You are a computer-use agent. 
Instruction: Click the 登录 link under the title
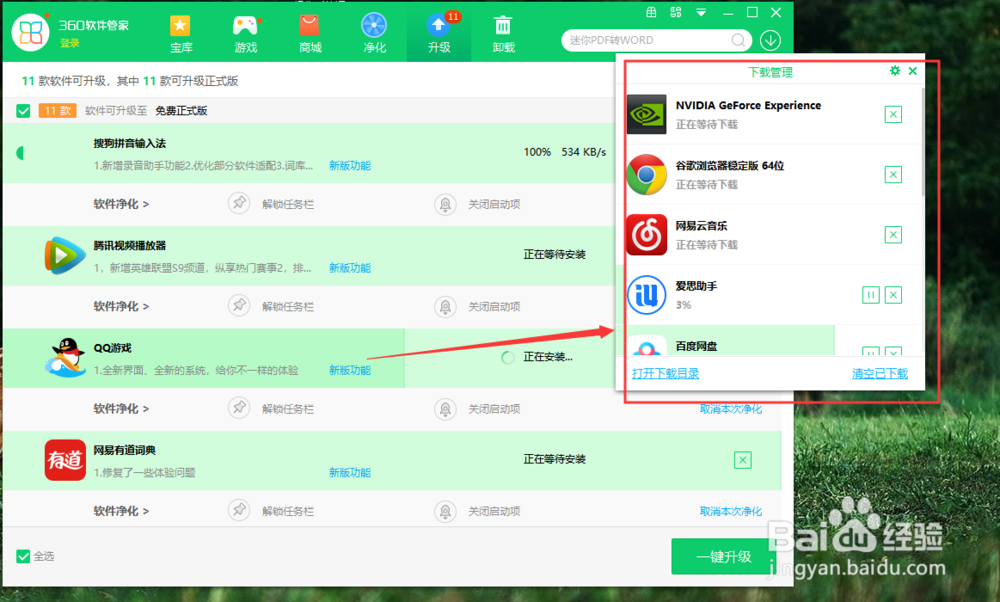pos(70,43)
